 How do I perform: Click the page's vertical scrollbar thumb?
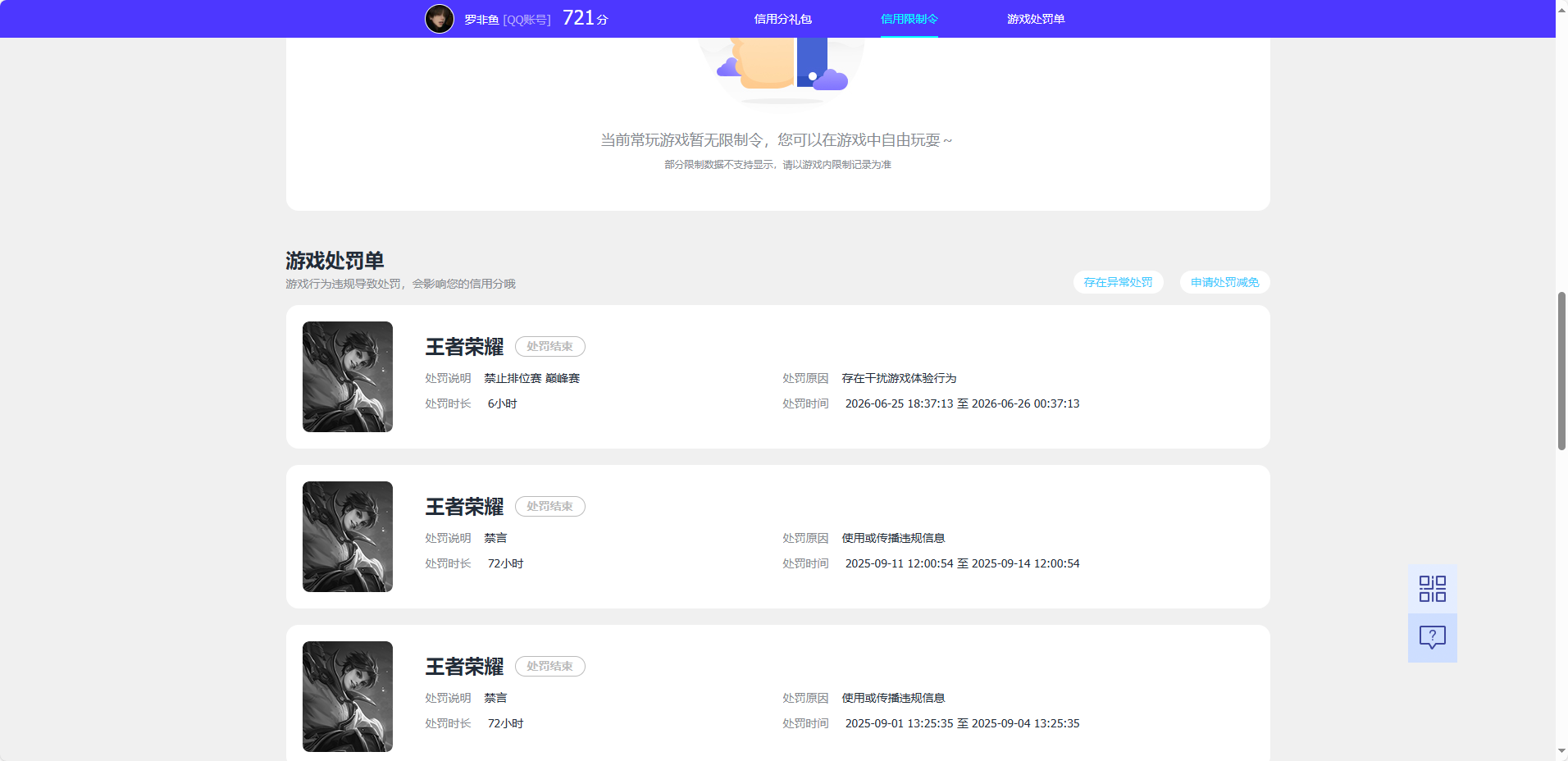1561,371
